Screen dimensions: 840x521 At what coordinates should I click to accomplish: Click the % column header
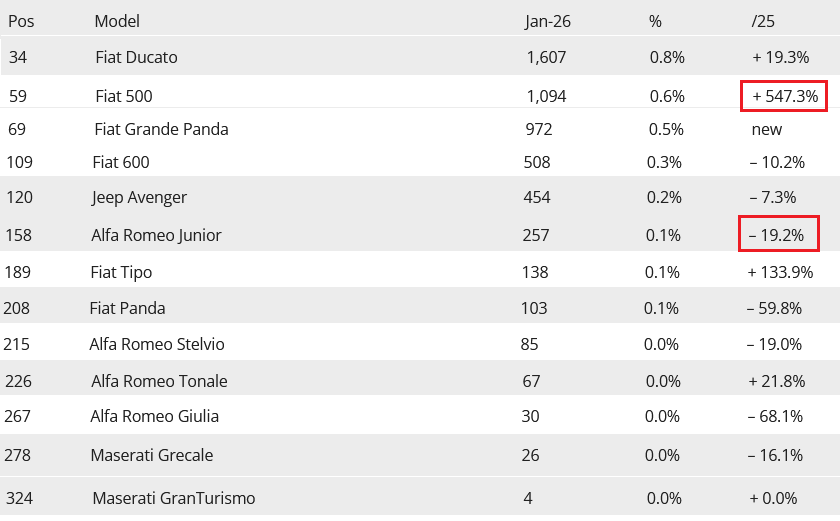click(655, 21)
